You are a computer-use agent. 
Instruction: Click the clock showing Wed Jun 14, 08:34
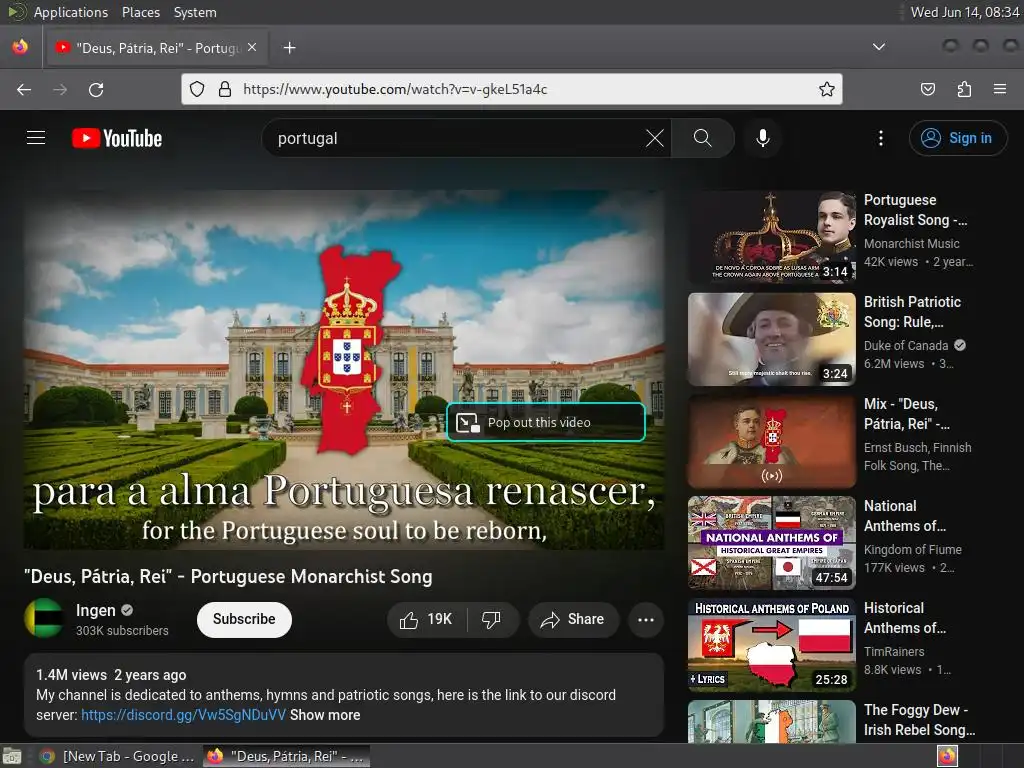click(965, 12)
